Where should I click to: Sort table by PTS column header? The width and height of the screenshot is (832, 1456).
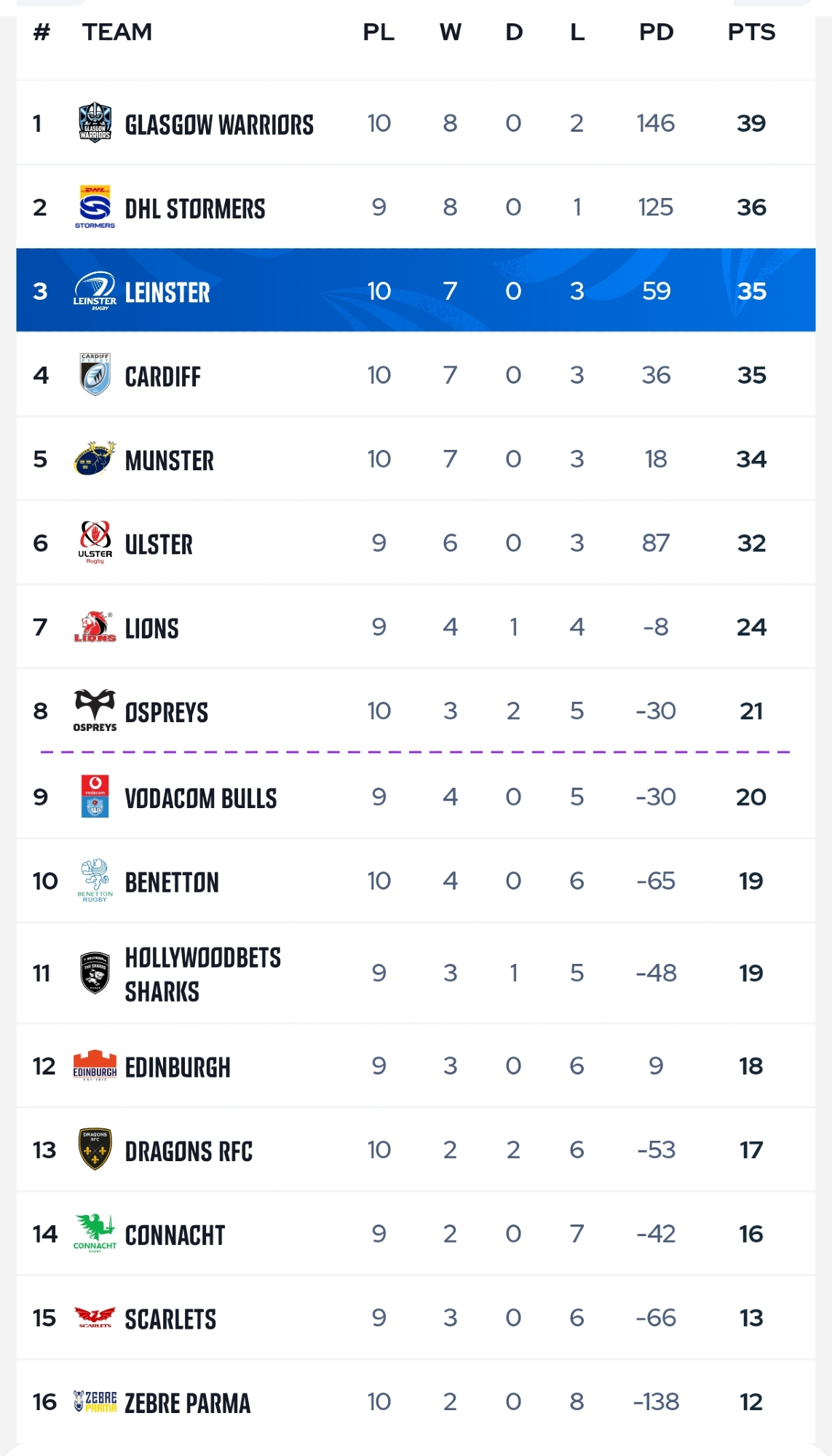pos(751,32)
